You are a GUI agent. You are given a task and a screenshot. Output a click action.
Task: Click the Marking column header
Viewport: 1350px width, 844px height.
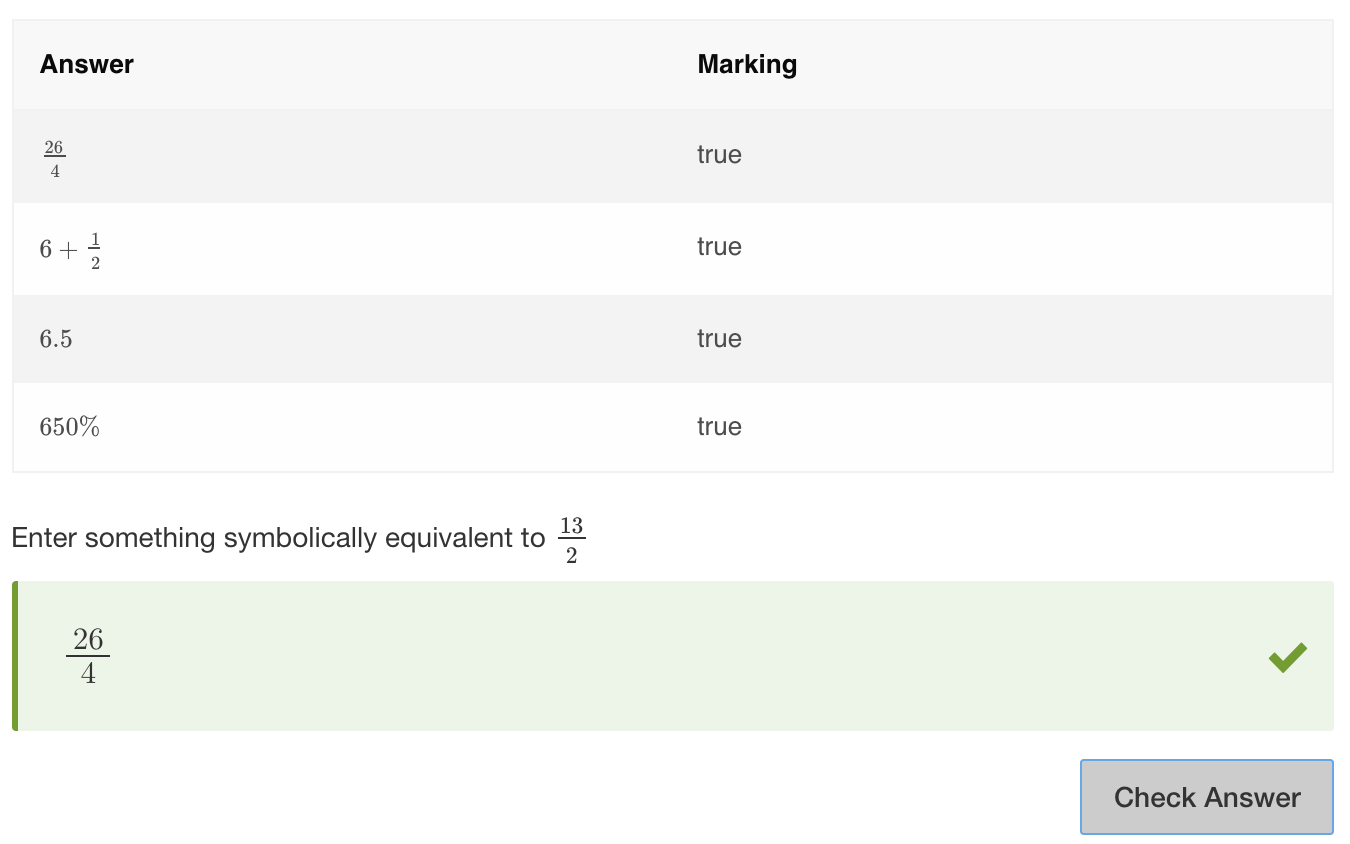tap(747, 64)
